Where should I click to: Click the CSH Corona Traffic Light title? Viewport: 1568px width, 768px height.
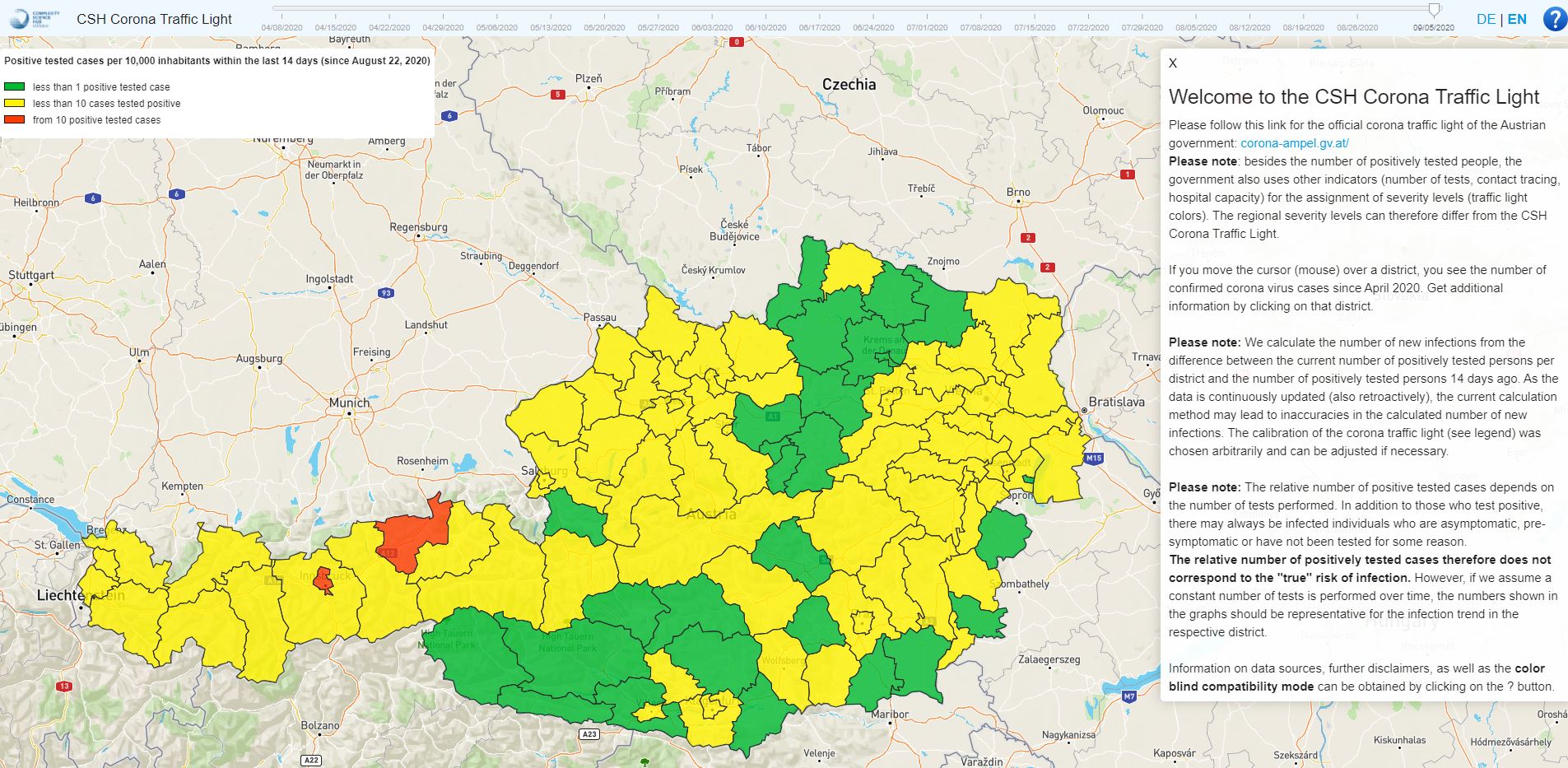(154, 19)
